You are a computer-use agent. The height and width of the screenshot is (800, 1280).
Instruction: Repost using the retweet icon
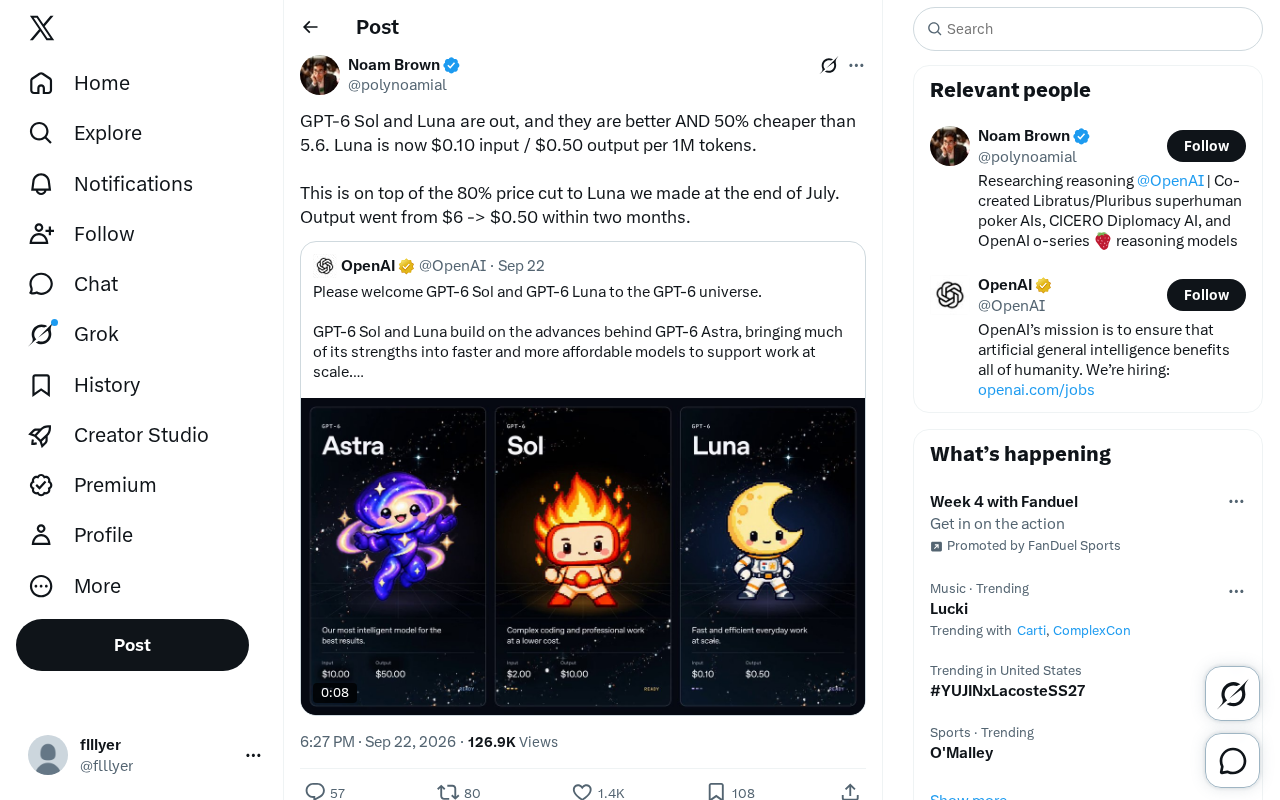pyautogui.click(x=448, y=792)
